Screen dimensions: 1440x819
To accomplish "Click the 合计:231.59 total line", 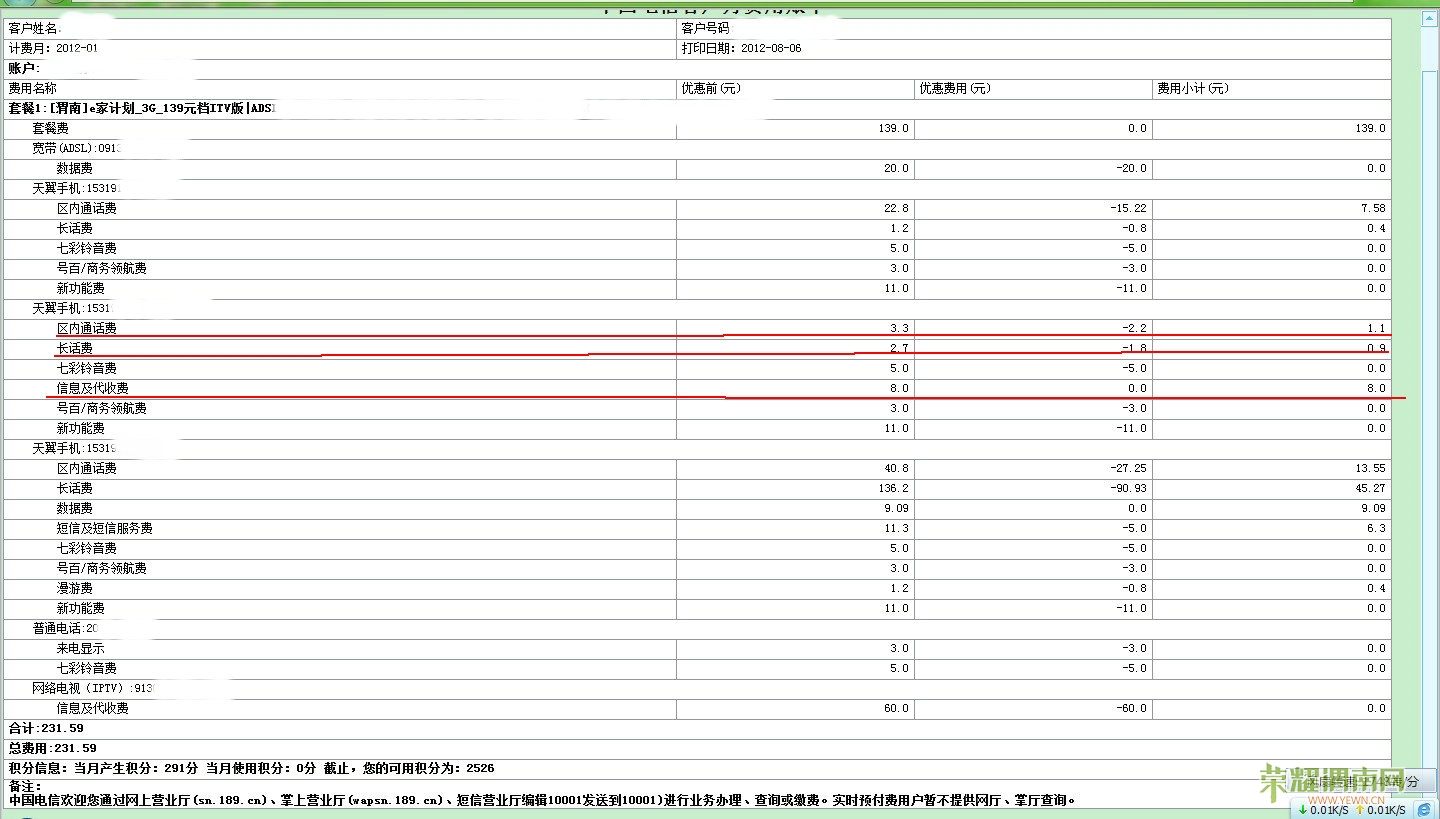I will click(46, 728).
